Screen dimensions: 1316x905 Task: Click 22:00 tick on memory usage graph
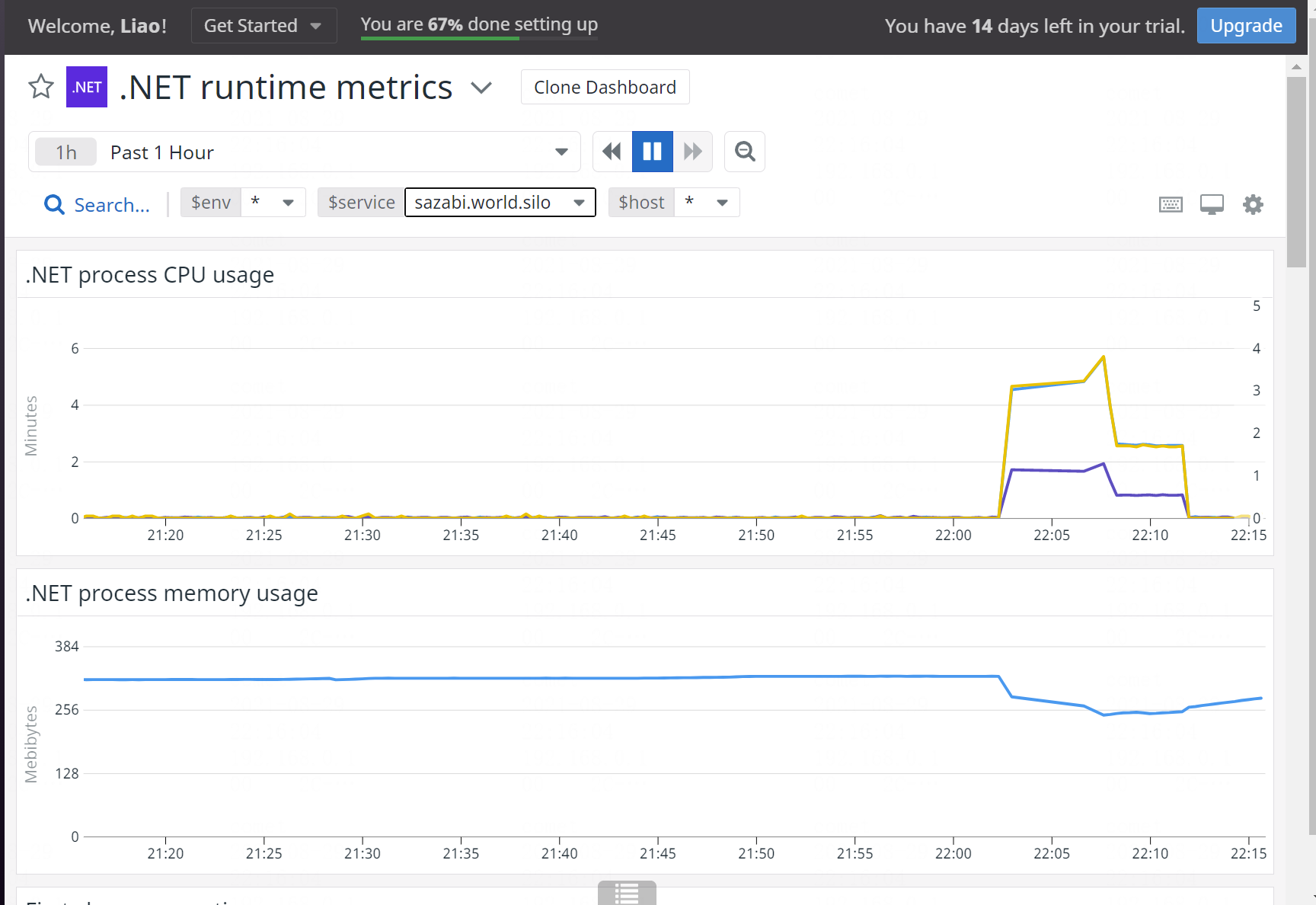click(953, 853)
